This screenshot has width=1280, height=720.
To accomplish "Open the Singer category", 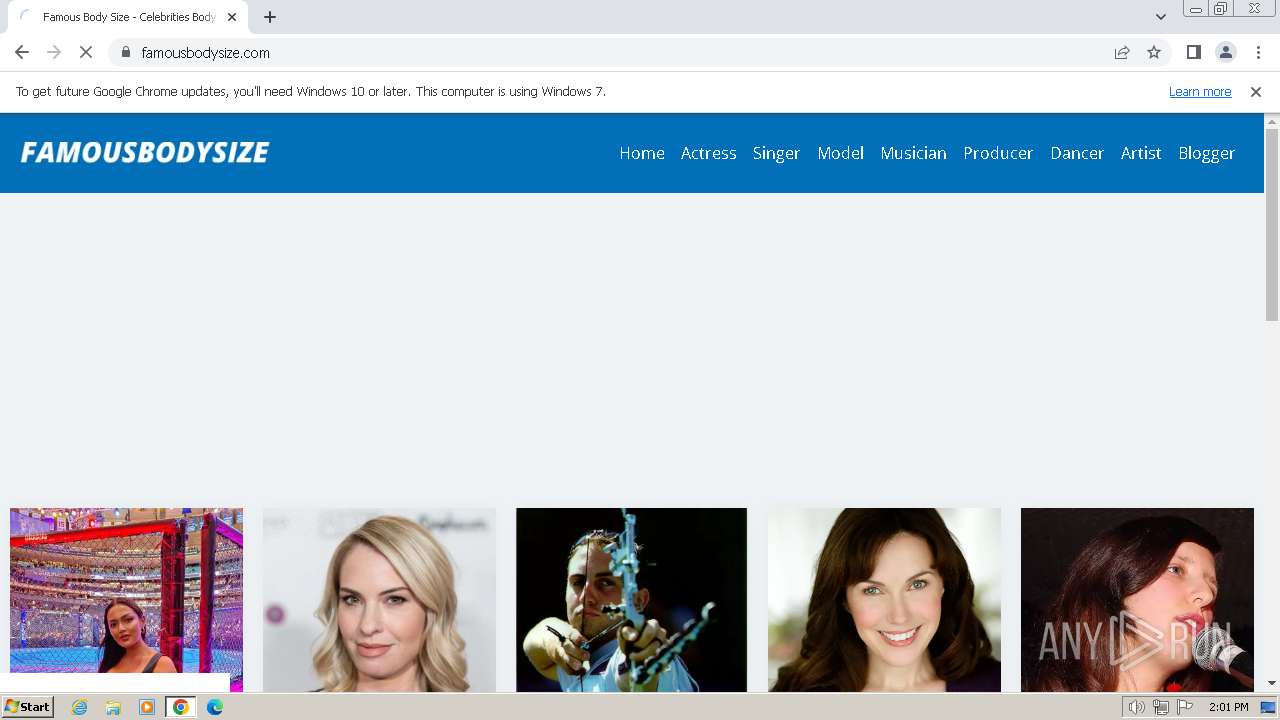I will (x=776, y=153).
